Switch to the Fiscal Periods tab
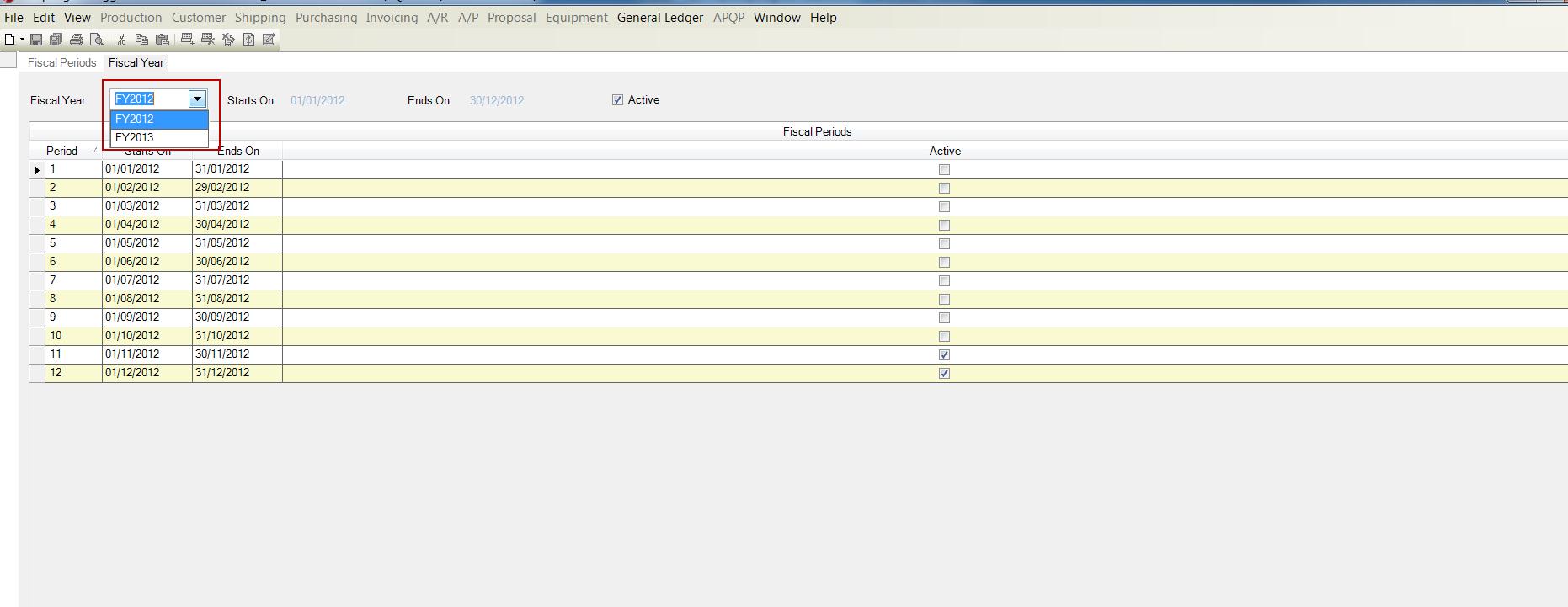This screenshot has width=1568, height=607. [x=62, y=63]
